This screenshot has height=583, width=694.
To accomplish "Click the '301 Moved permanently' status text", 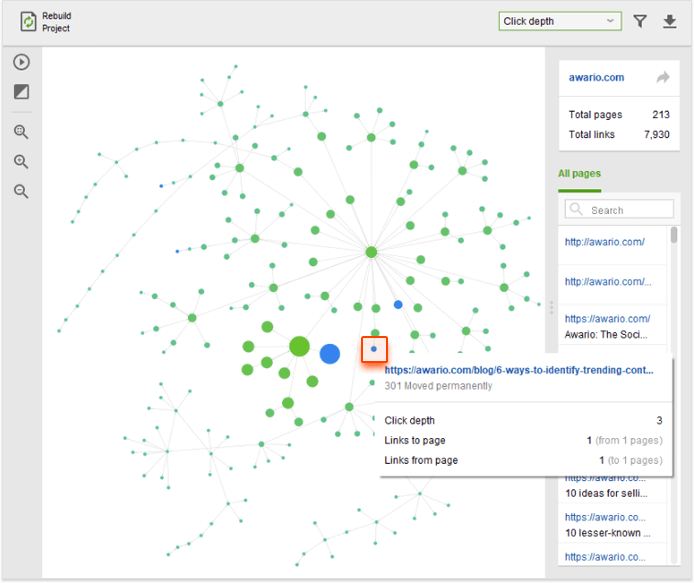I will pos(438,386).
